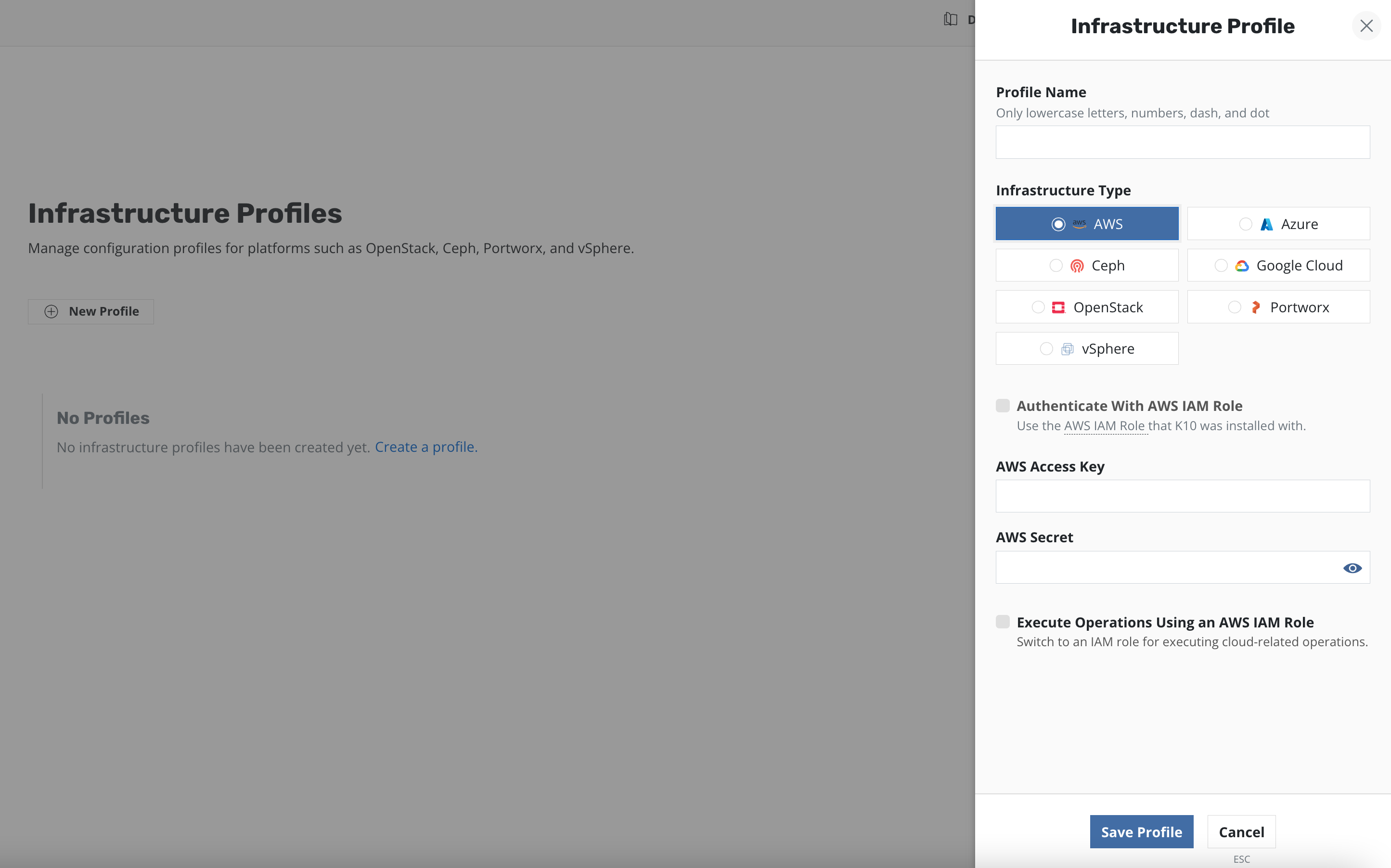The width and height of the screenshot is (1391, 868).
Task: Click the Save Profile button
Action: pyautogui.click(x=1141, y=831)
